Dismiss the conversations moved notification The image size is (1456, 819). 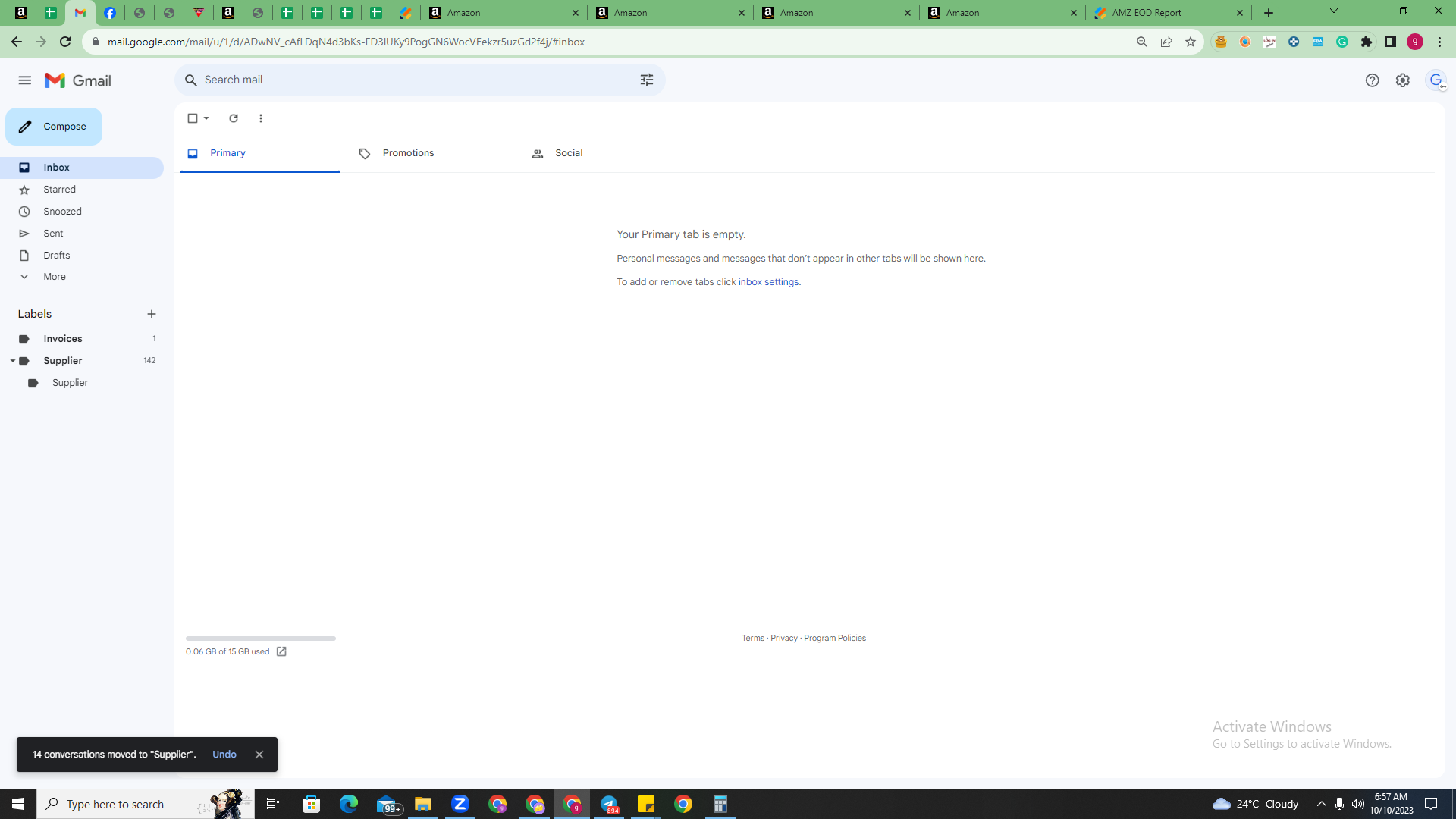coord(259,755)
